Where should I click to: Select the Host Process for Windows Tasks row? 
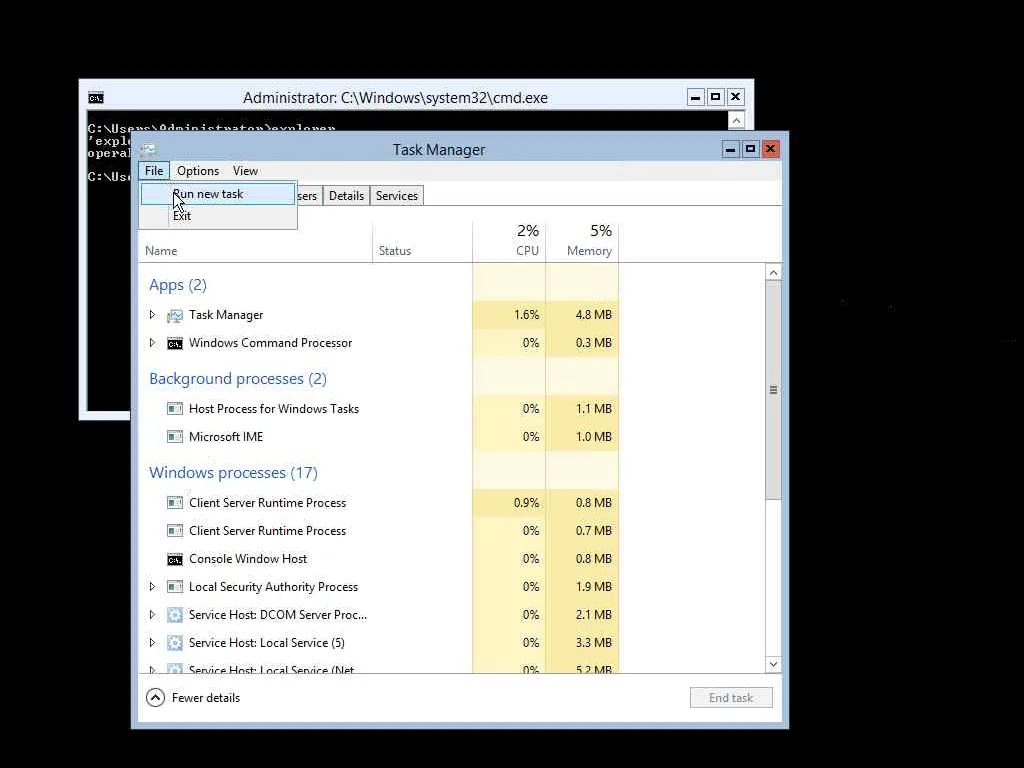coord(379,409)
